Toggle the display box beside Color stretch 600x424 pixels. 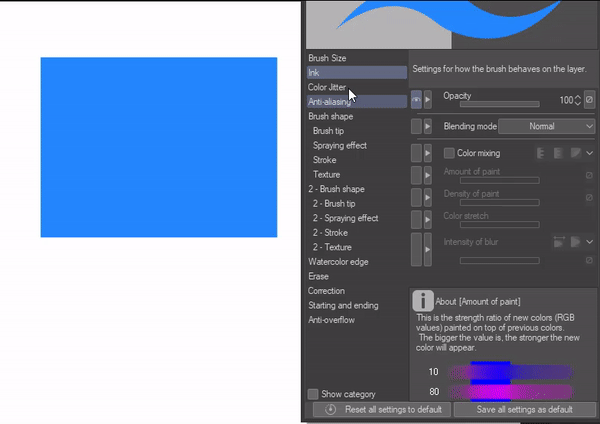416,220
